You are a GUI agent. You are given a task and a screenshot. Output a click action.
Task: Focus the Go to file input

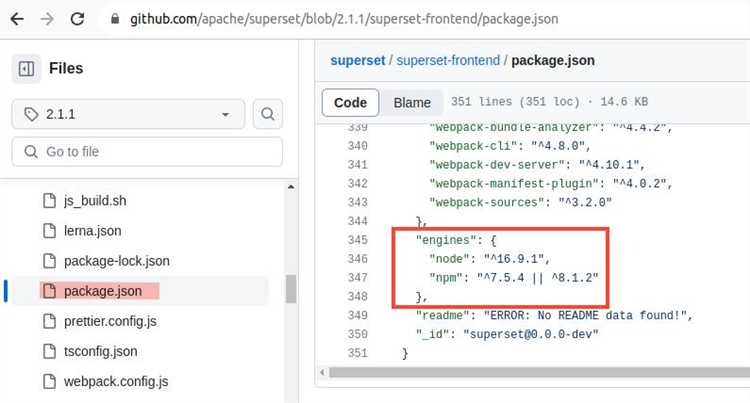(147, 152)
